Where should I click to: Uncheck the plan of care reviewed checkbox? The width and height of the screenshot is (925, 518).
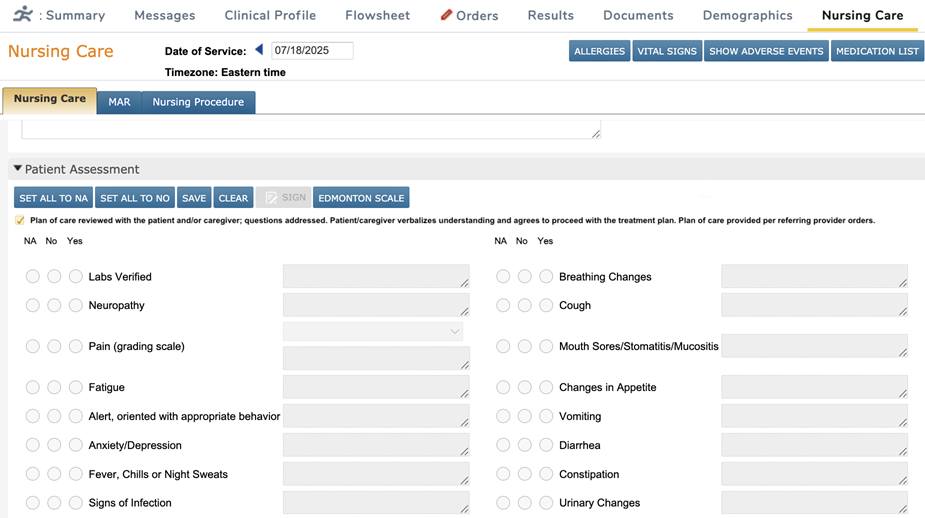[x=20, y=220]
